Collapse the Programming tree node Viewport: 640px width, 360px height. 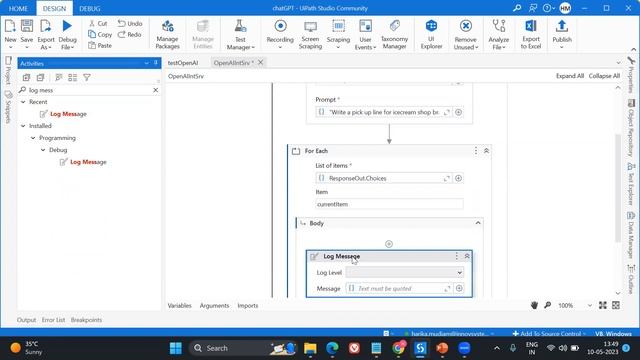33,138
